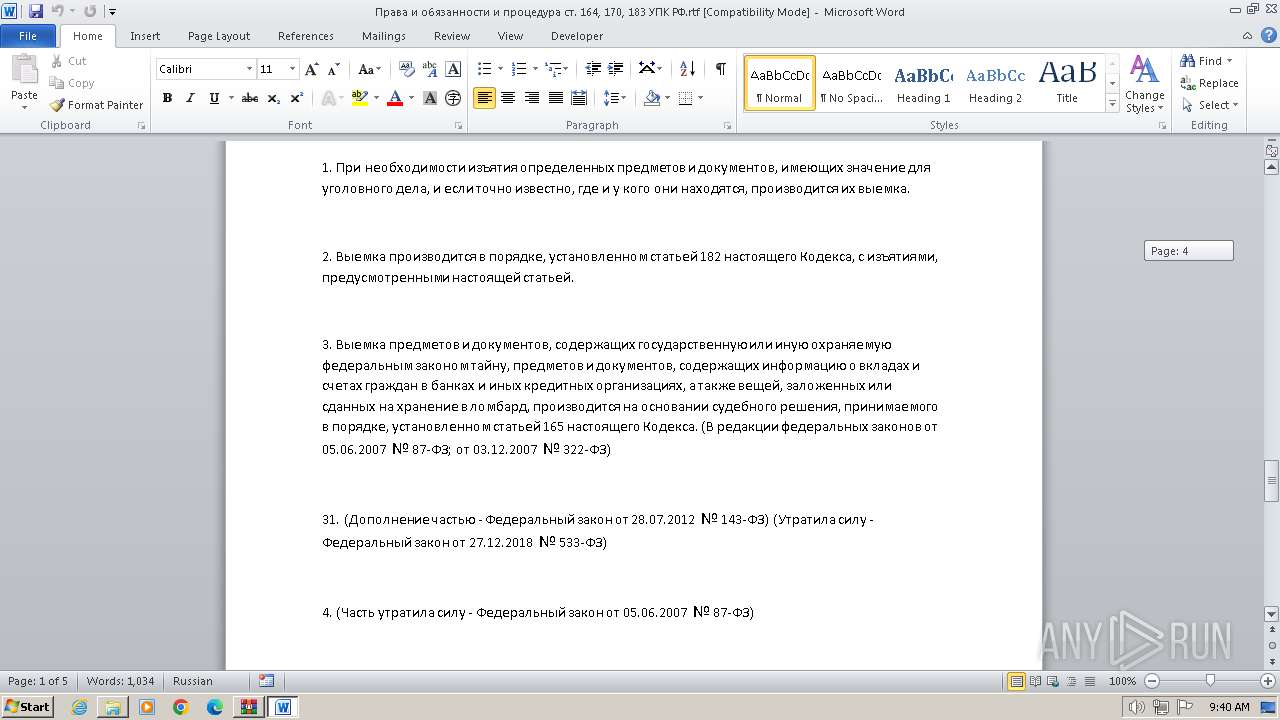This screenshot has height=720, width=1280.
Task: Center the paragraph text
Action: click(508, 98)
